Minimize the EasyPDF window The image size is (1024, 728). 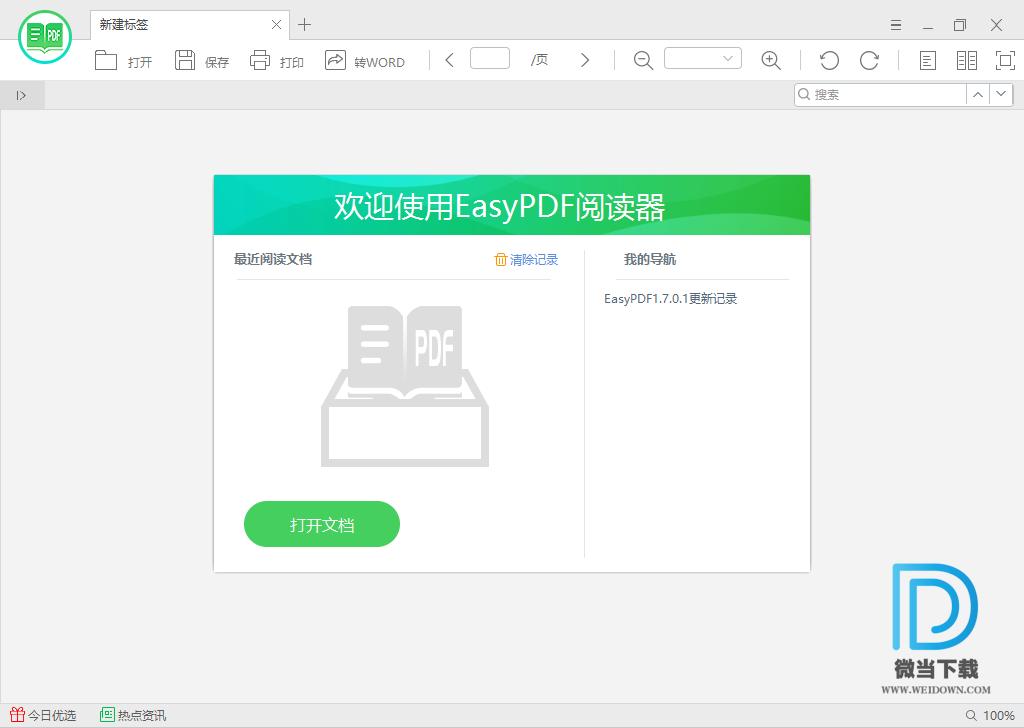(928, 25)
